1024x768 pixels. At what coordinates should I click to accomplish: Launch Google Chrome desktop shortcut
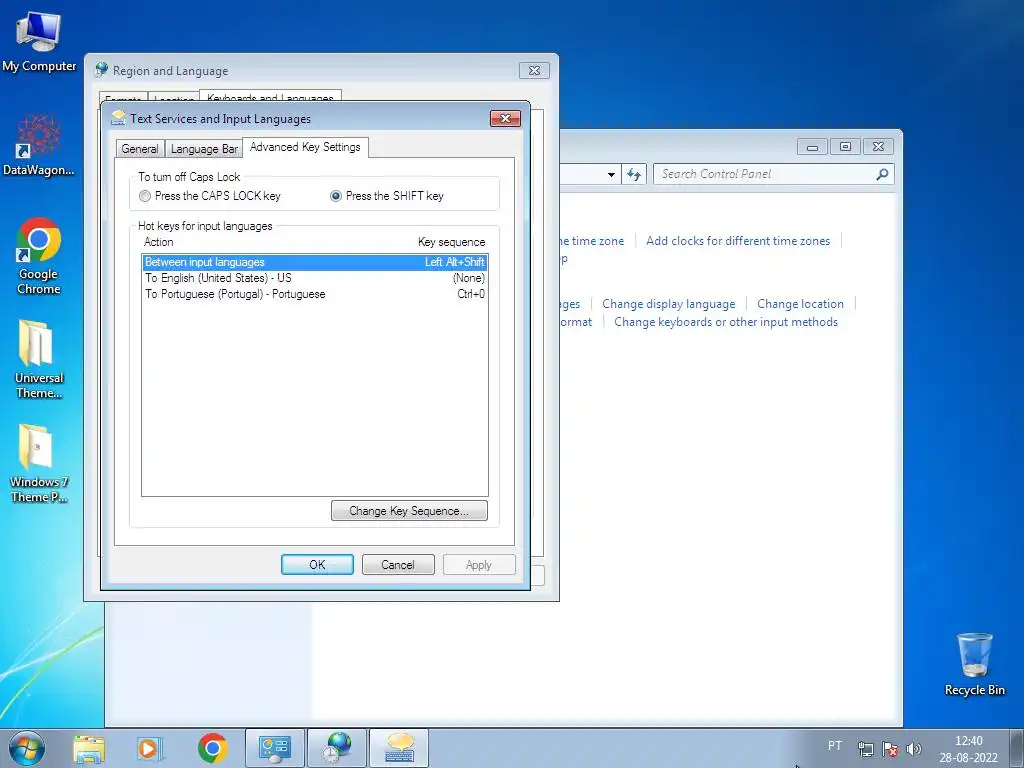tap(39, 256)
